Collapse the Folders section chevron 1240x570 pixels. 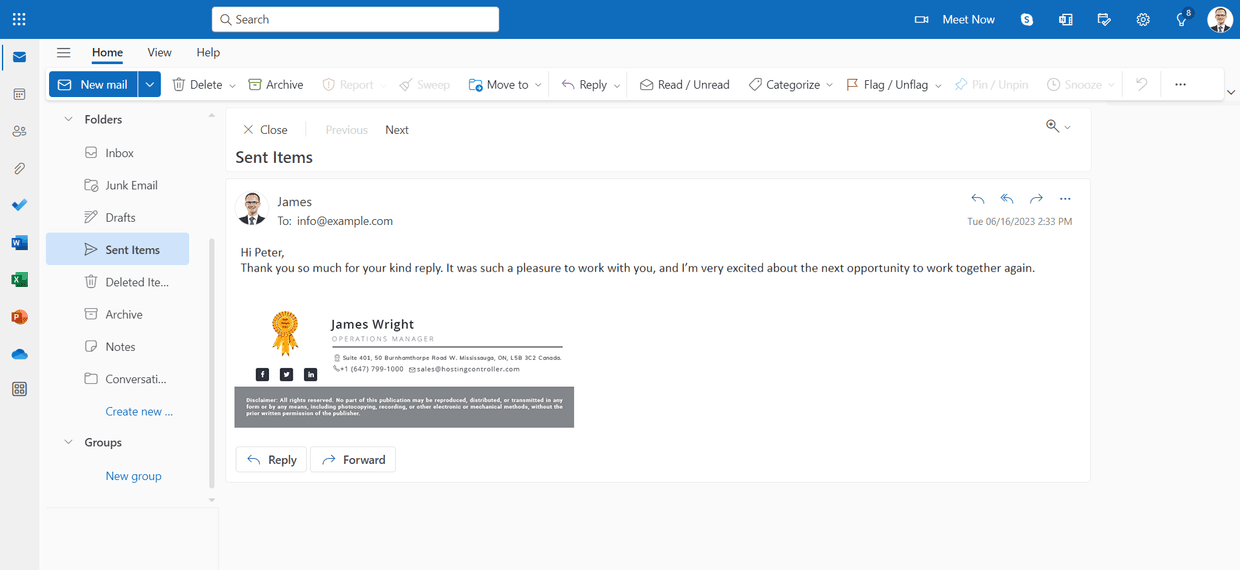[69, 119]
